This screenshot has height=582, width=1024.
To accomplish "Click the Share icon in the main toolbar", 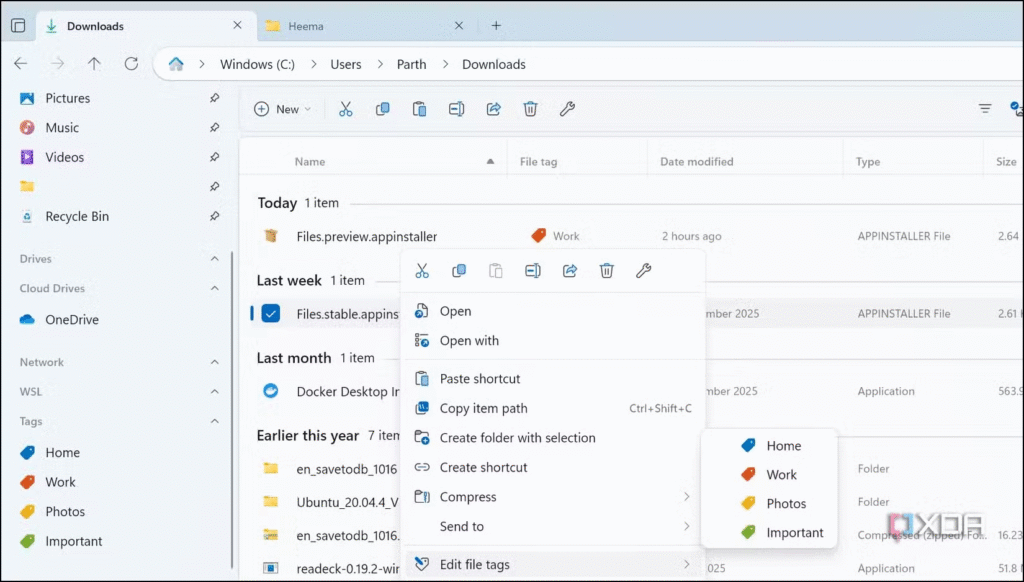I will tap(493, 109).
